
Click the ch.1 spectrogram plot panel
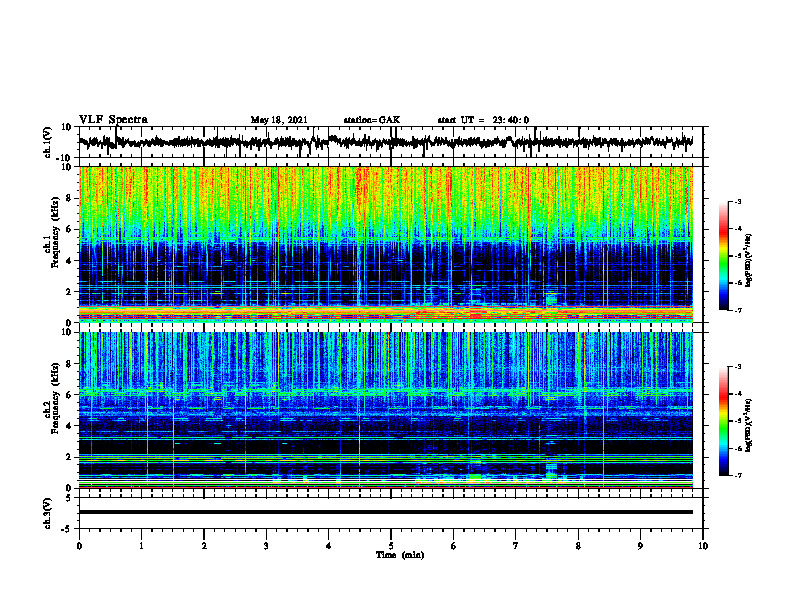[x=385, y=244]
